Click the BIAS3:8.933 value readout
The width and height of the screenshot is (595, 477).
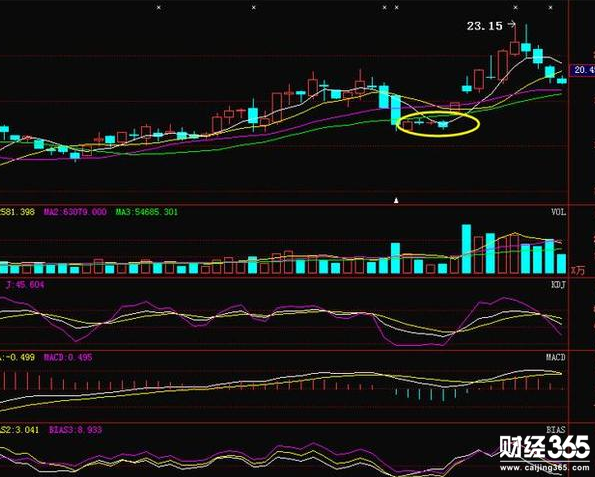75,430
